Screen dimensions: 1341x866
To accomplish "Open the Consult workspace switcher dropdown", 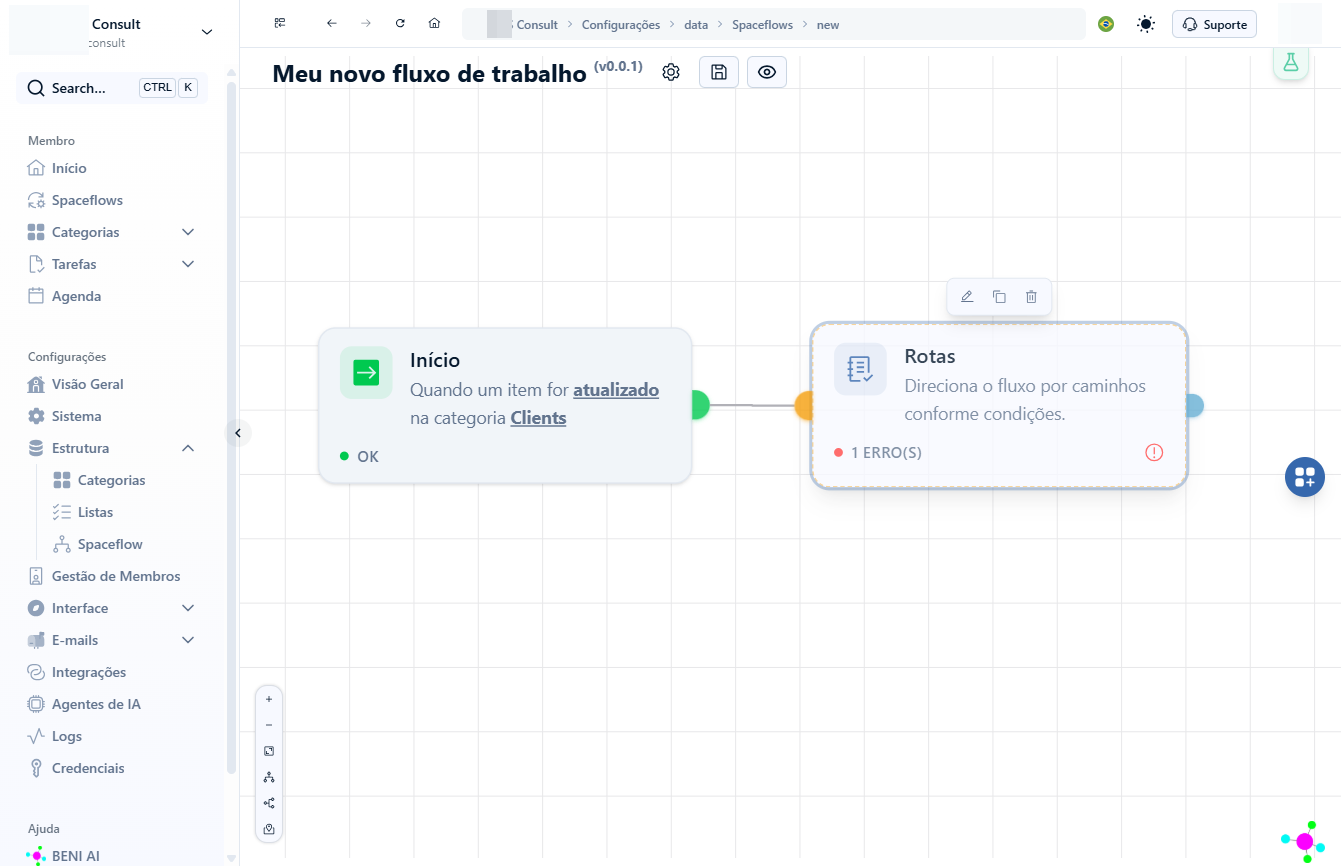I will point(207,32).
